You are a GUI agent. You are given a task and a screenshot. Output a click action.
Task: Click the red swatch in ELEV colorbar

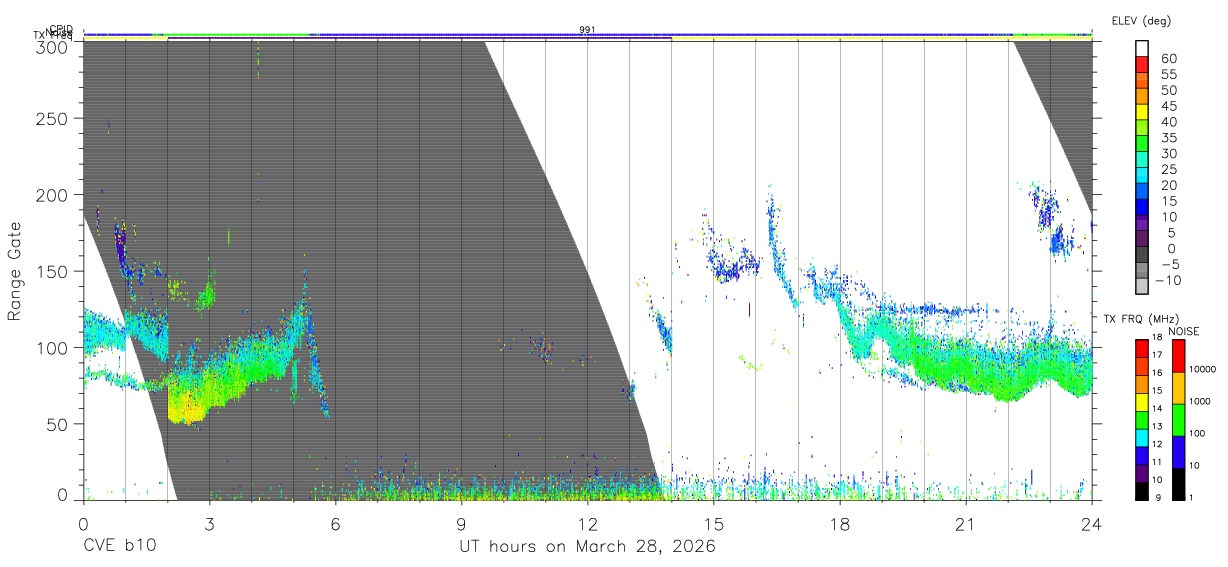point(1143,65)
